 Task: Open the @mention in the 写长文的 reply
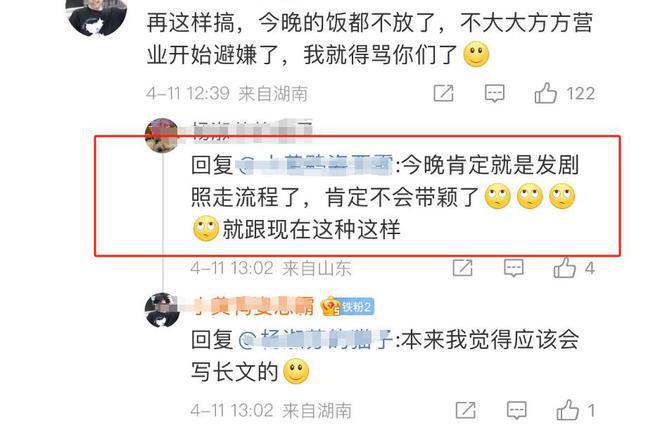(316, 340)
